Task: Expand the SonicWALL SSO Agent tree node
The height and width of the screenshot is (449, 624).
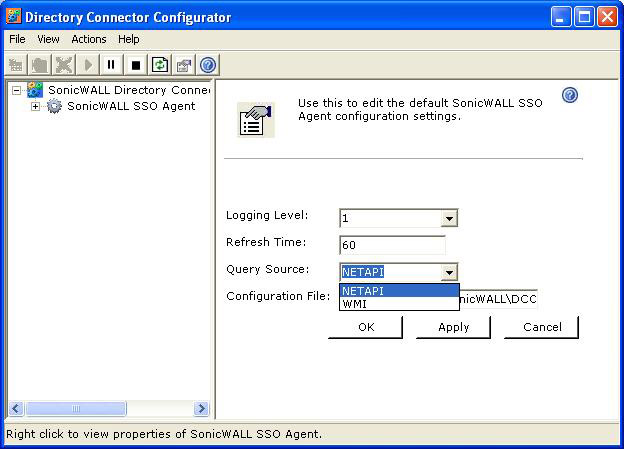Action: [36, 106]
